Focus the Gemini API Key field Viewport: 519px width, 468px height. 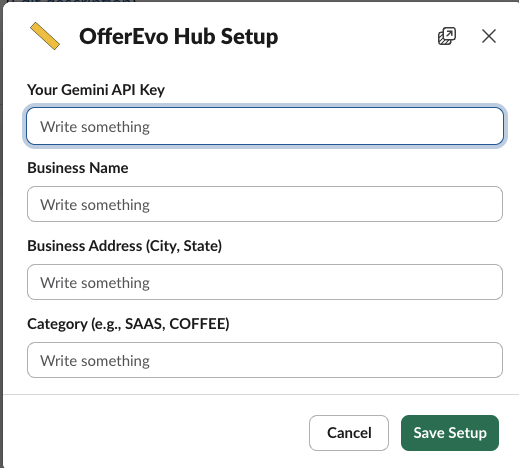tap(265, 126)
